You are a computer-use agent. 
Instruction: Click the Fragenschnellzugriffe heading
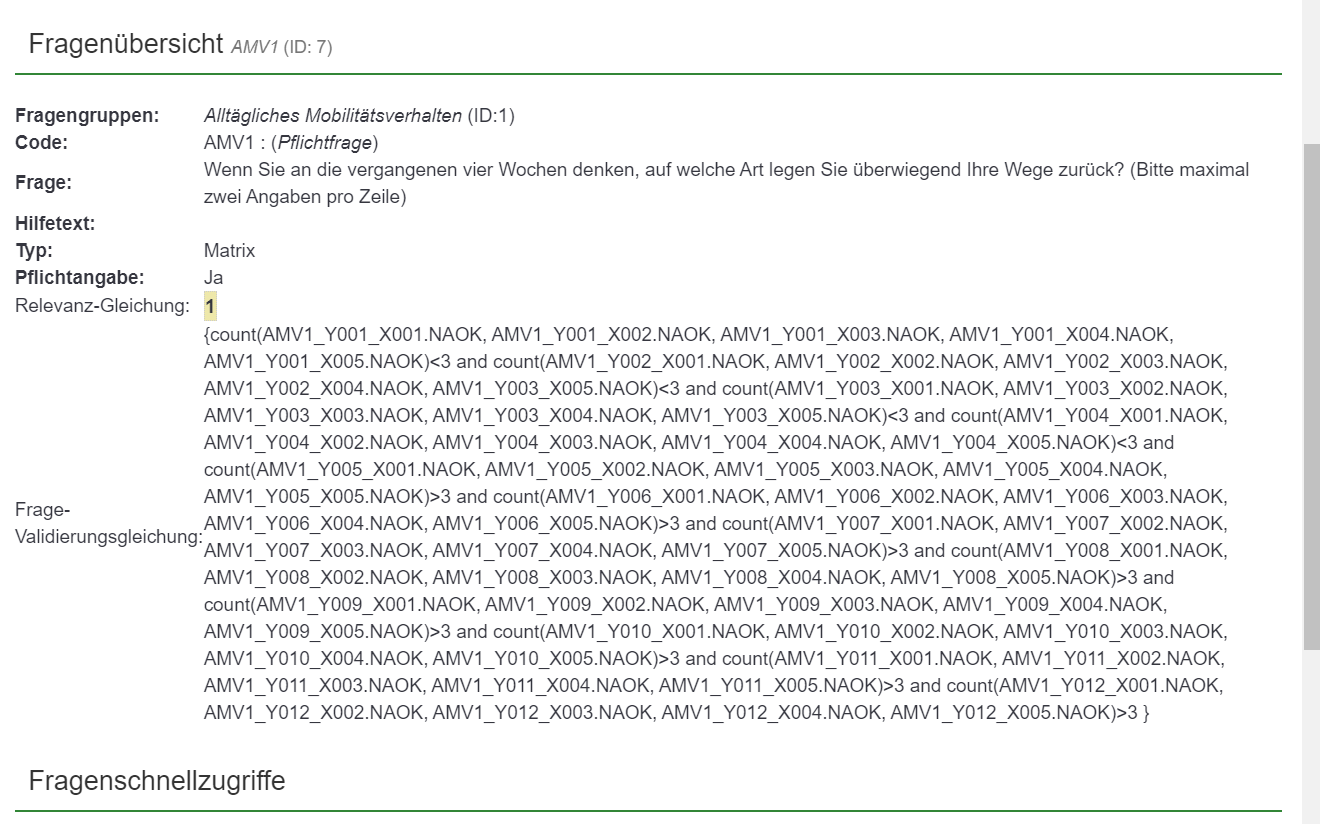(157, 781)
